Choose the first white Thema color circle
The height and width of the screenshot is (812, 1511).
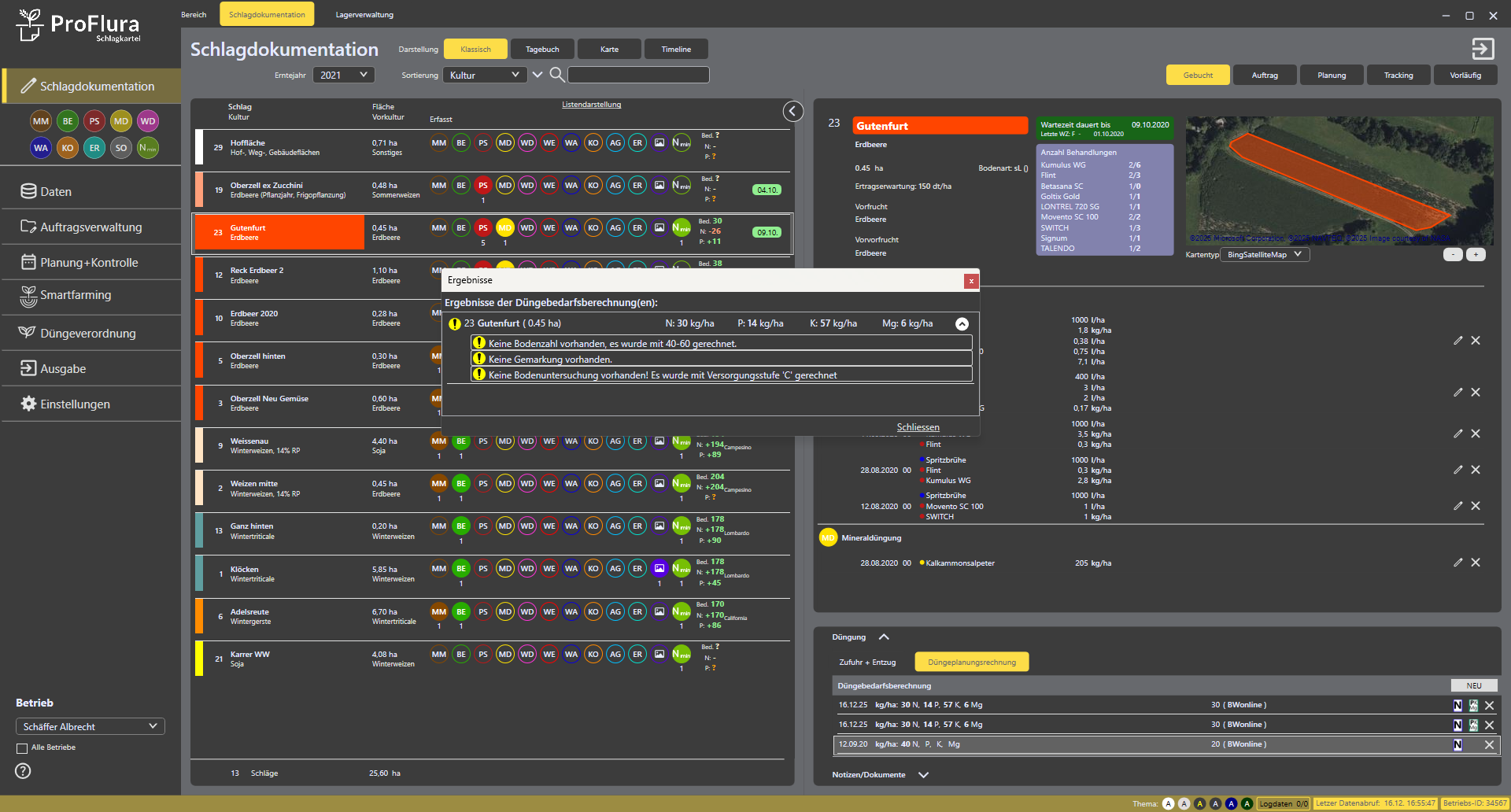(1168, 803)
